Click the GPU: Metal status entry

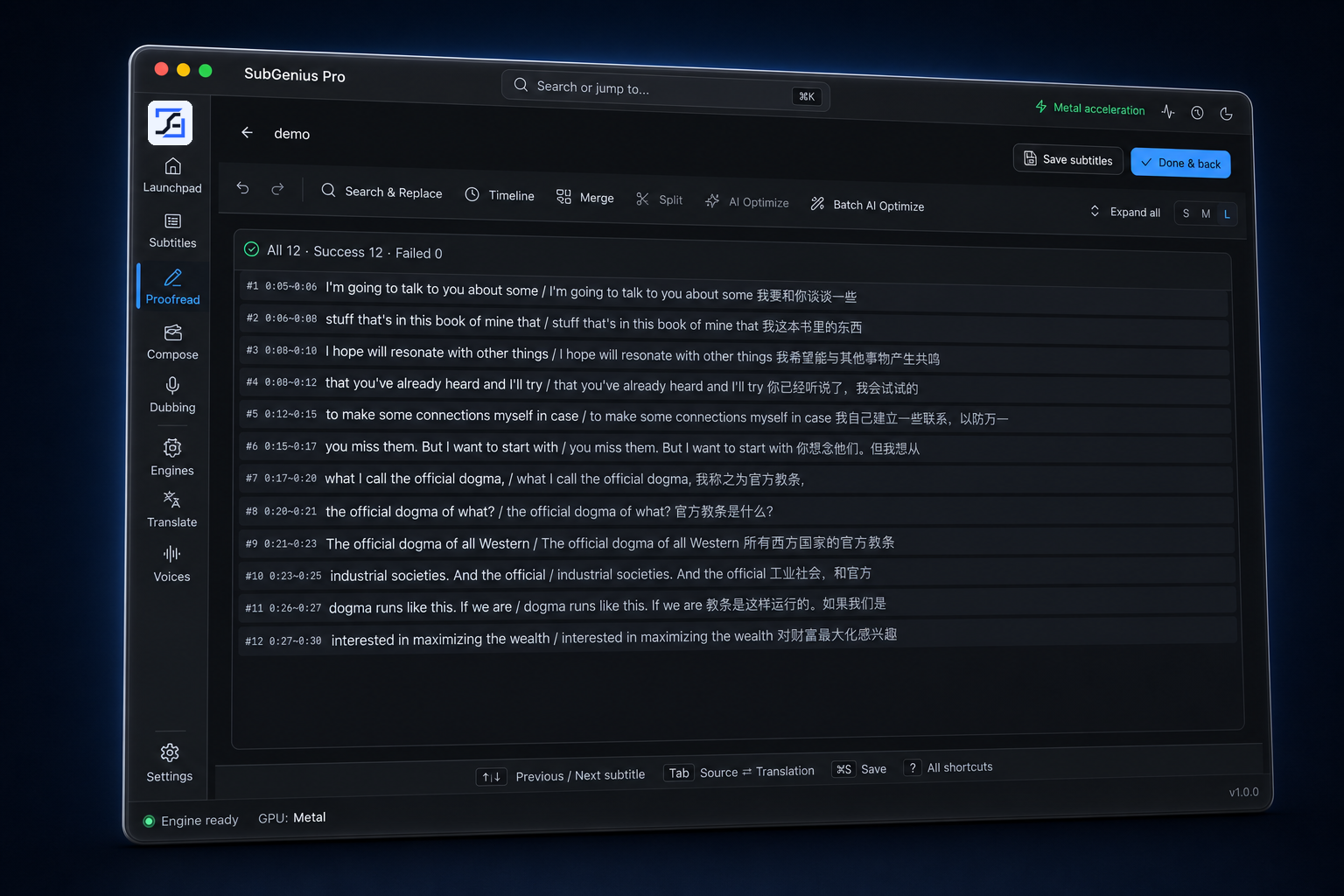(292, 818)
